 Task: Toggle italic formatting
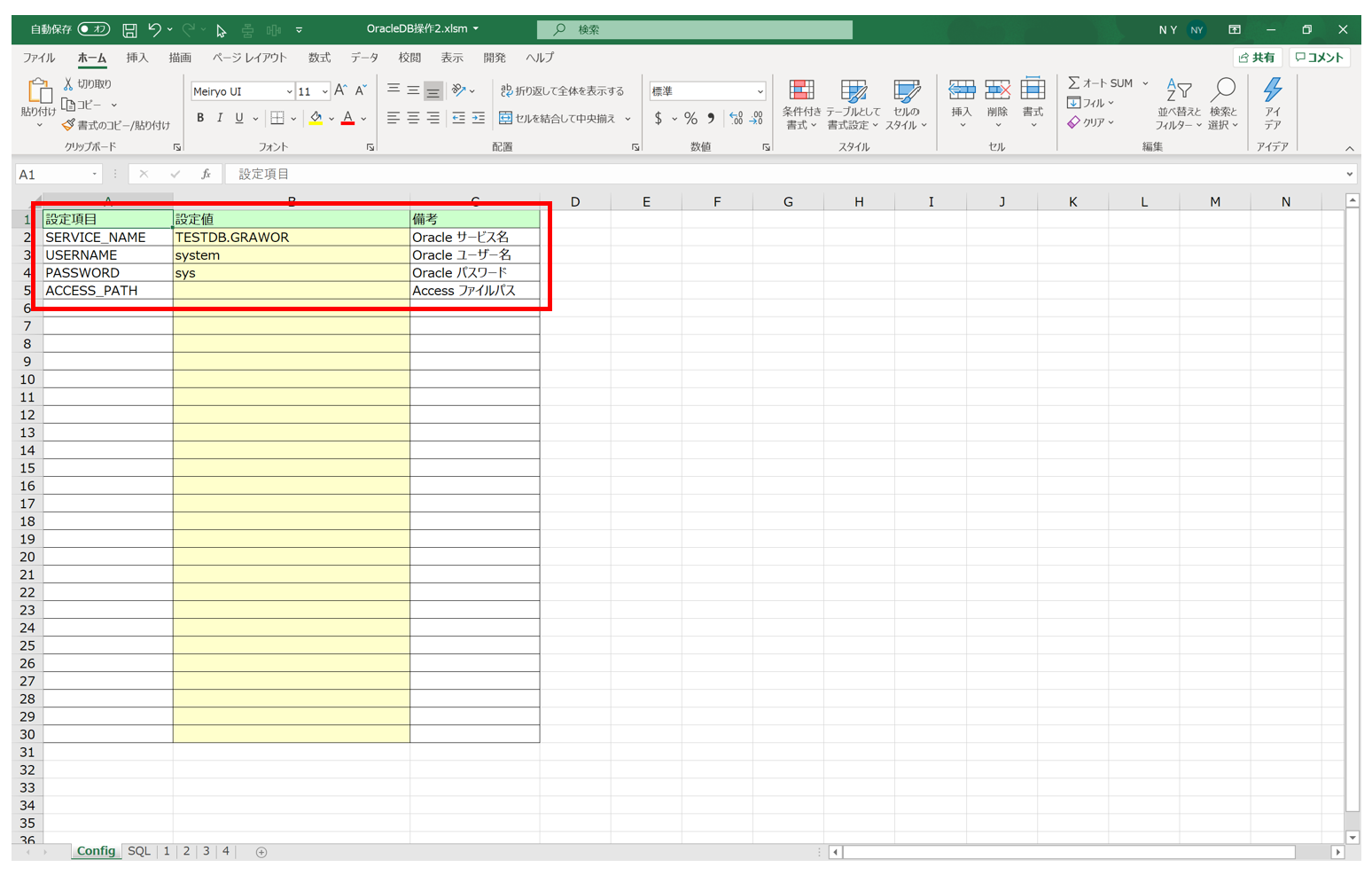[219, 118]
